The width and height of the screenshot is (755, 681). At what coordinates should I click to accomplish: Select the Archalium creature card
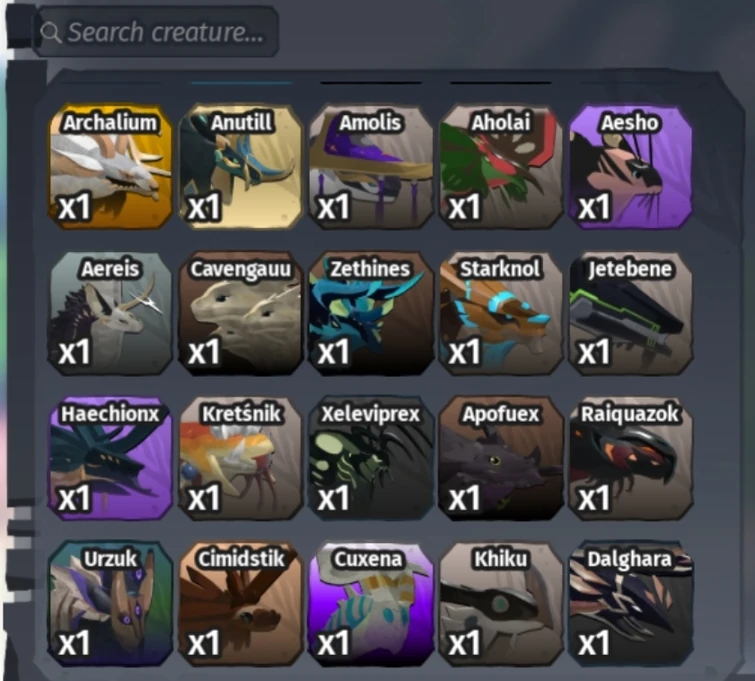coord(111,167)
